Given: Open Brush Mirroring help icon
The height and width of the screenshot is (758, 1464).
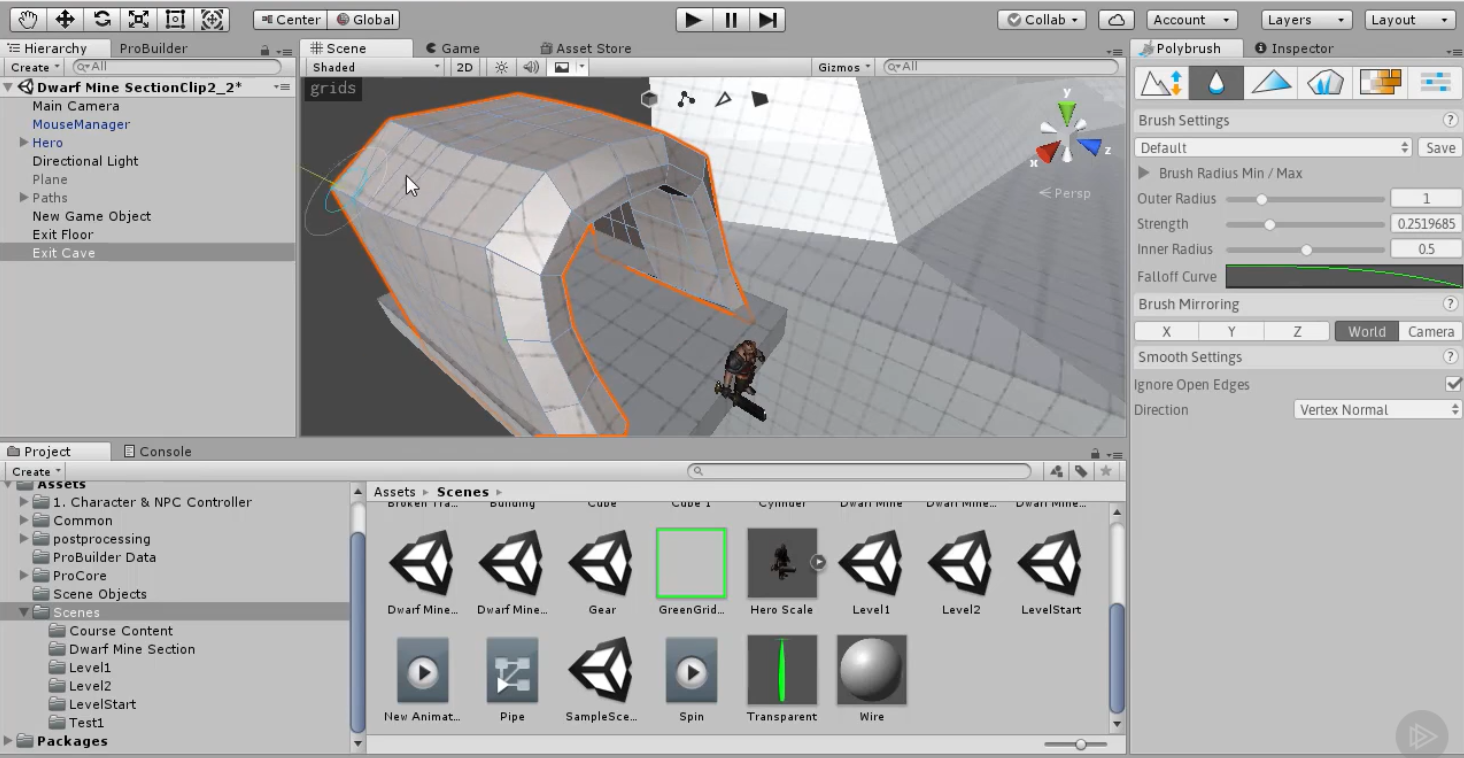Looking at the screenshot, I should pyautogui.click(x=1450, y=304).
